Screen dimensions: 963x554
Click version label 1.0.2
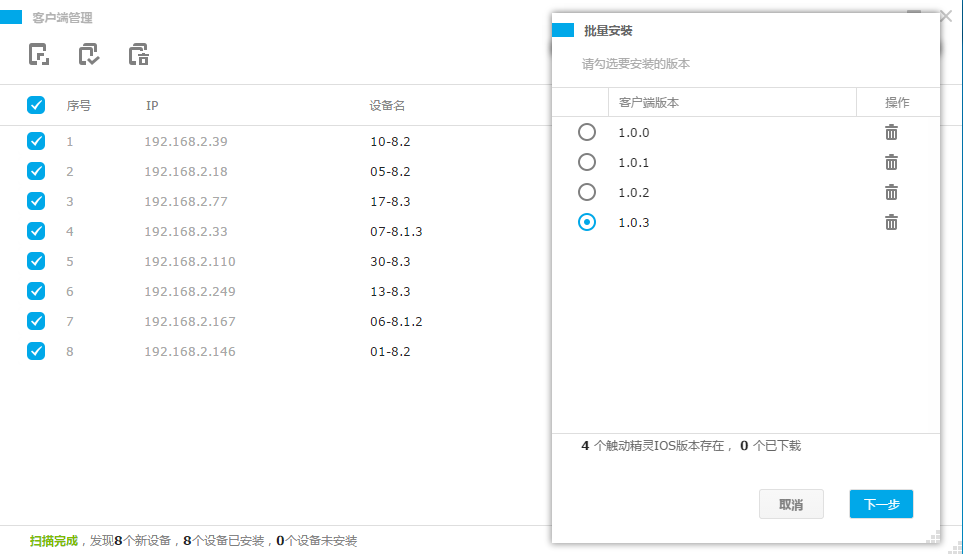634,193
